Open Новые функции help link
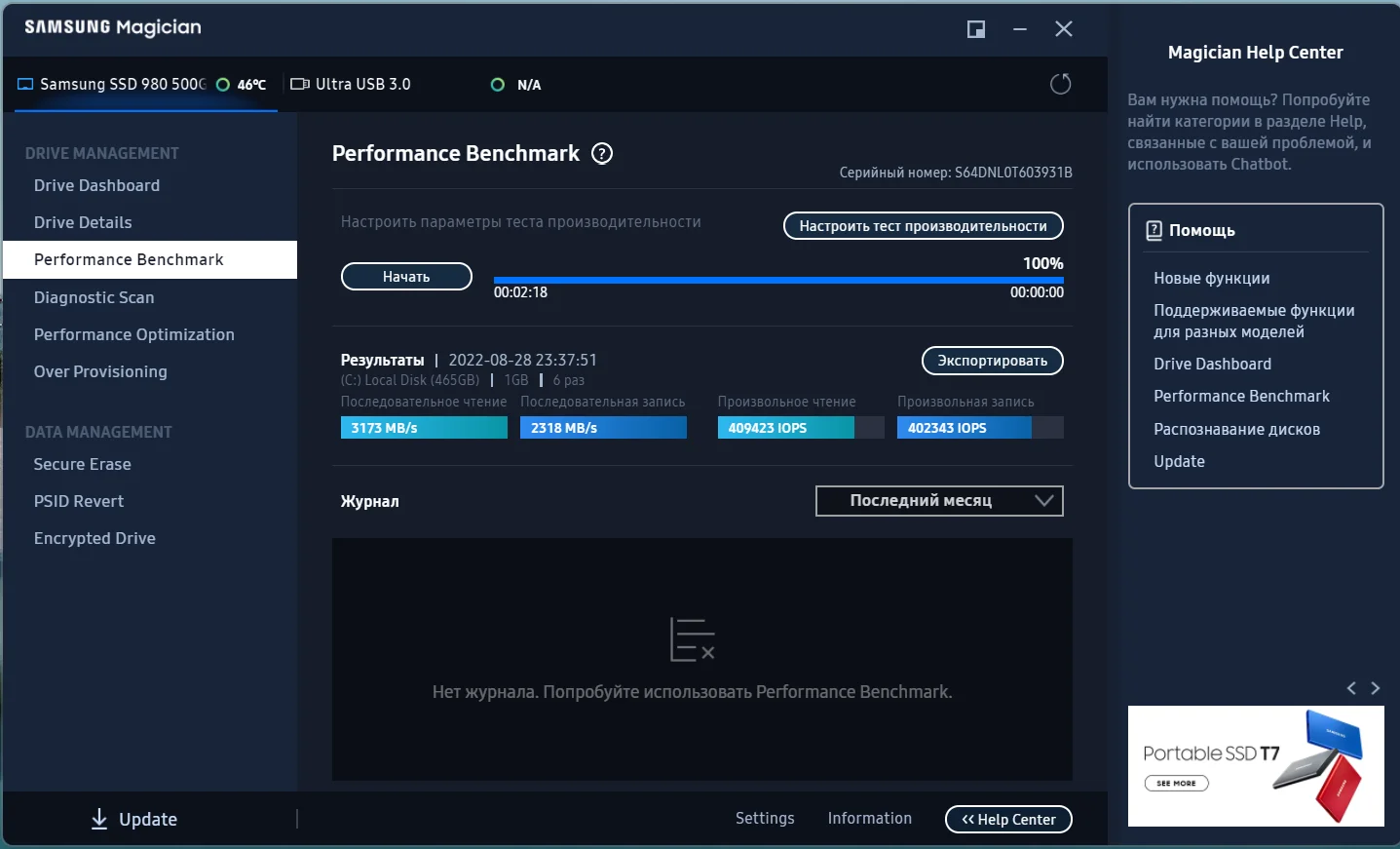This screenshot has height=849, width=1400. [1212, 279]
